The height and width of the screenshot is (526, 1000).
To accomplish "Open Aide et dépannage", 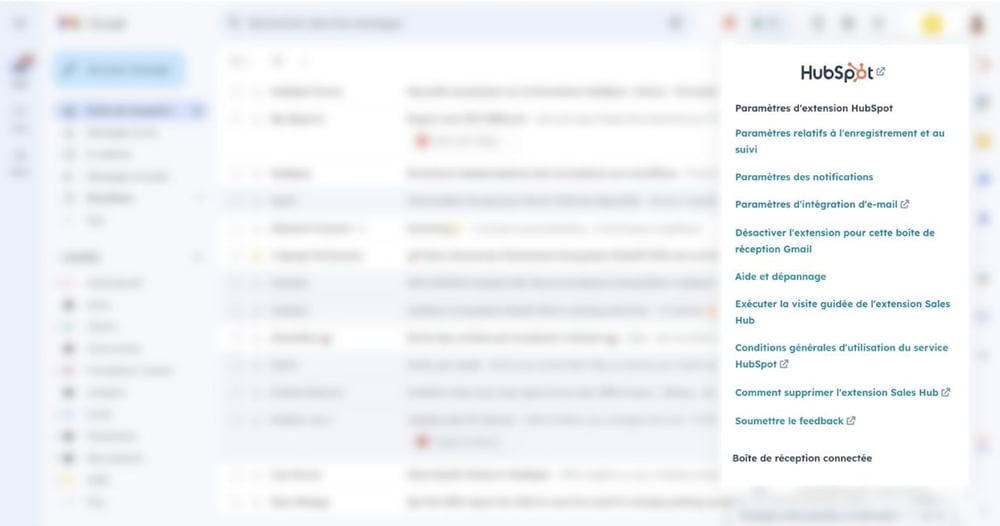I will 780,276.
